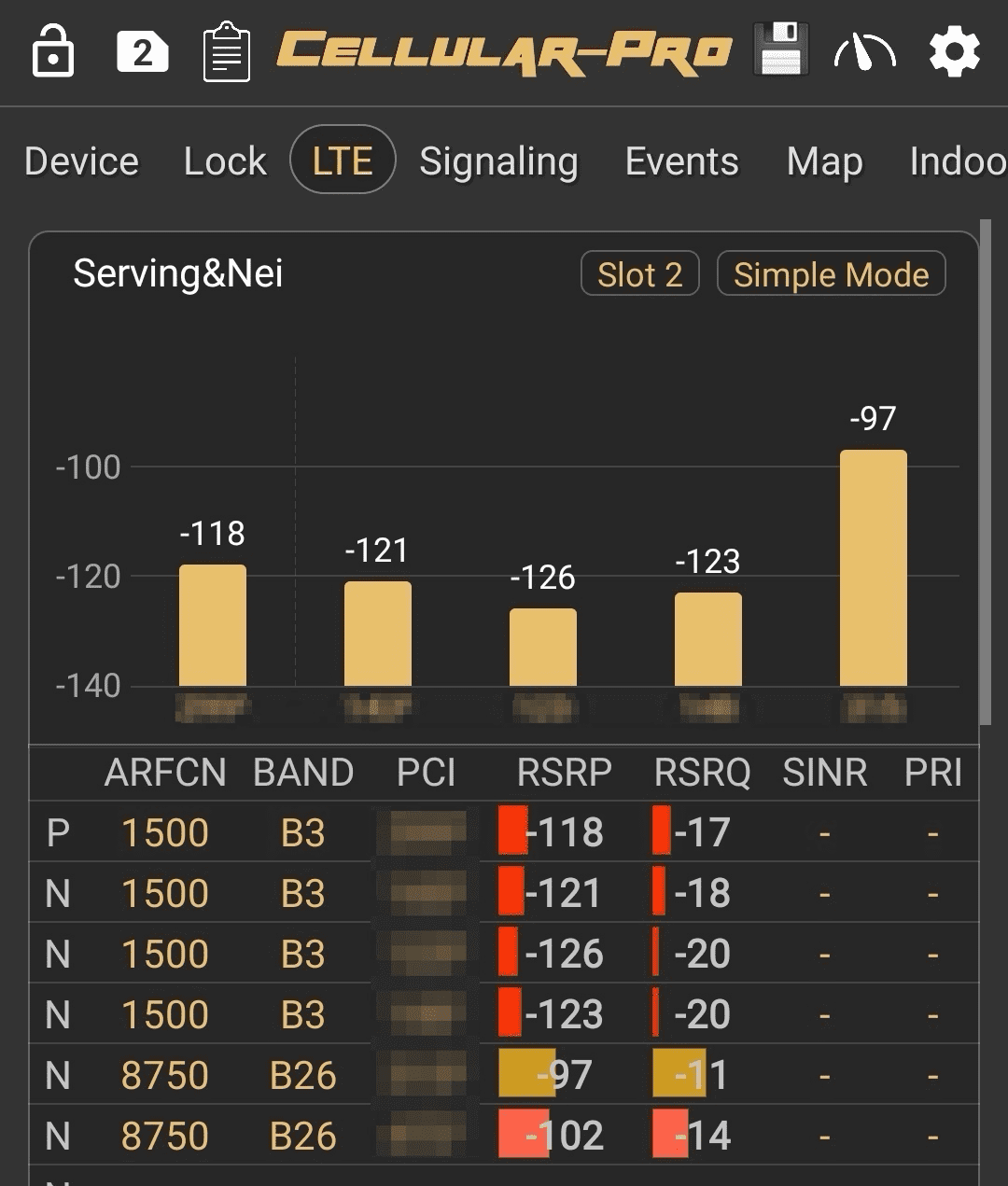Tap the ARFCN column header

click(165, 773)
